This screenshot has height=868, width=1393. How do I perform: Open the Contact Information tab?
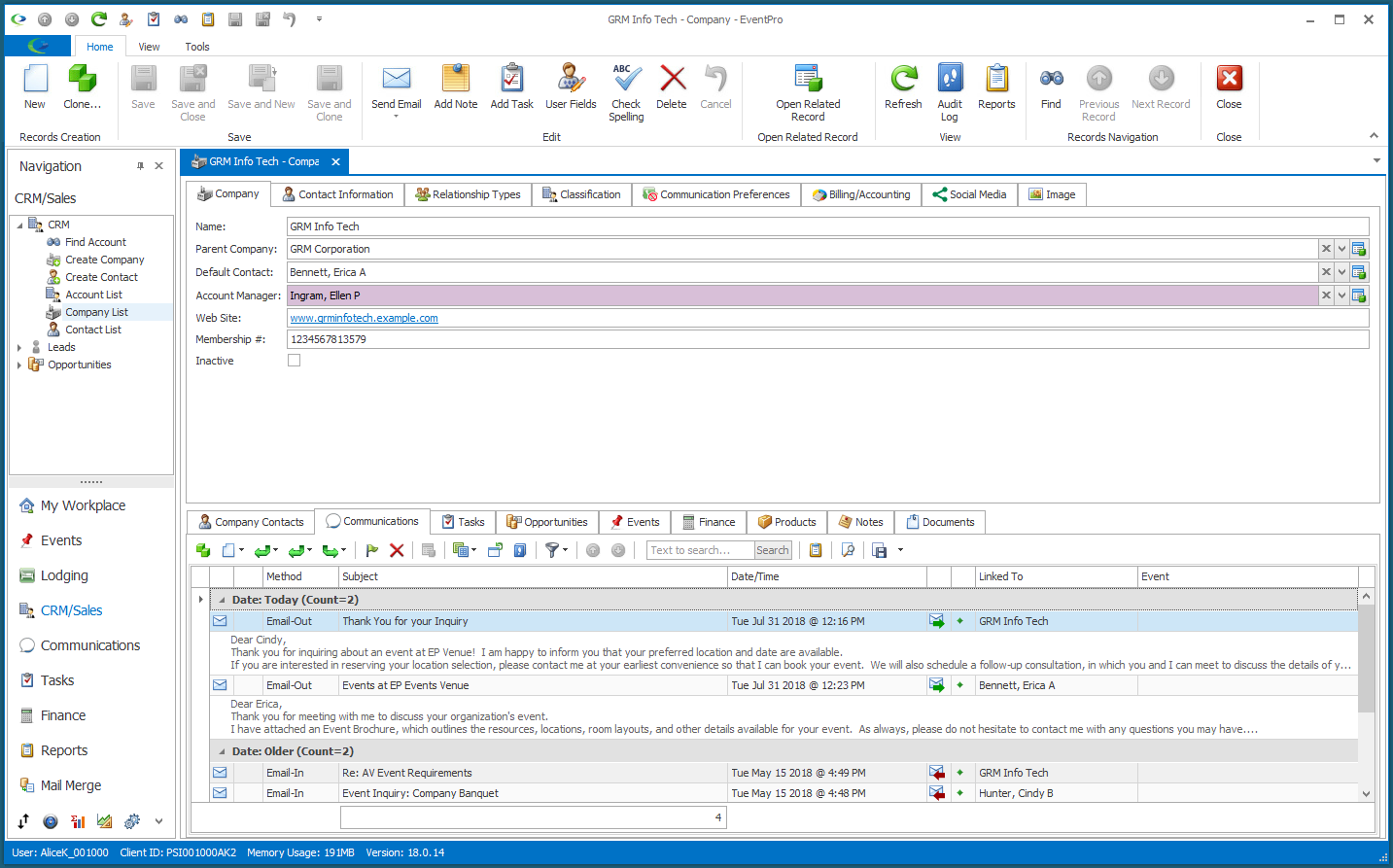pyautogui.click(x=337, y=194)
